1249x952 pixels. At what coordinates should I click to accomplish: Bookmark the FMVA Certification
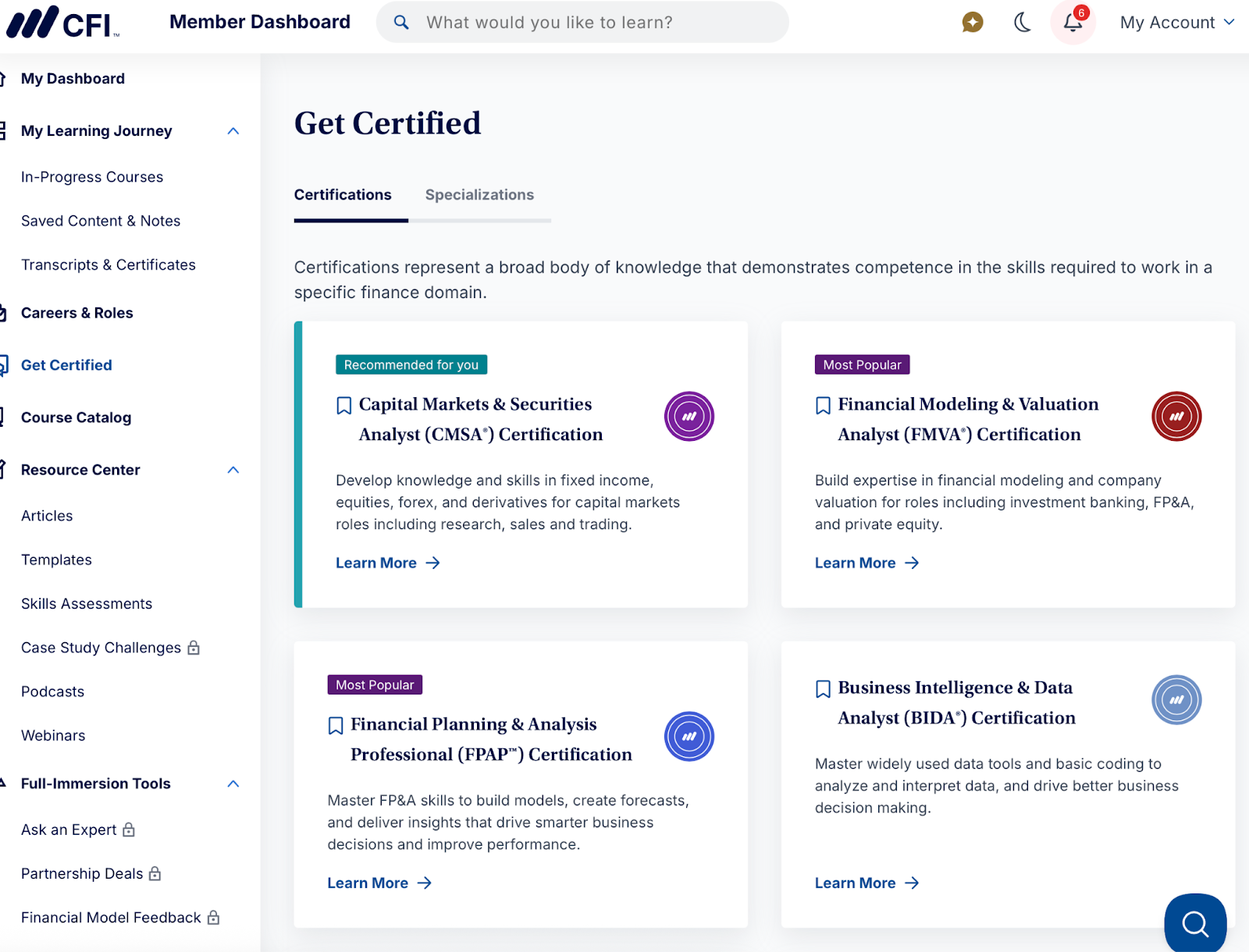(x=823, y=406)
